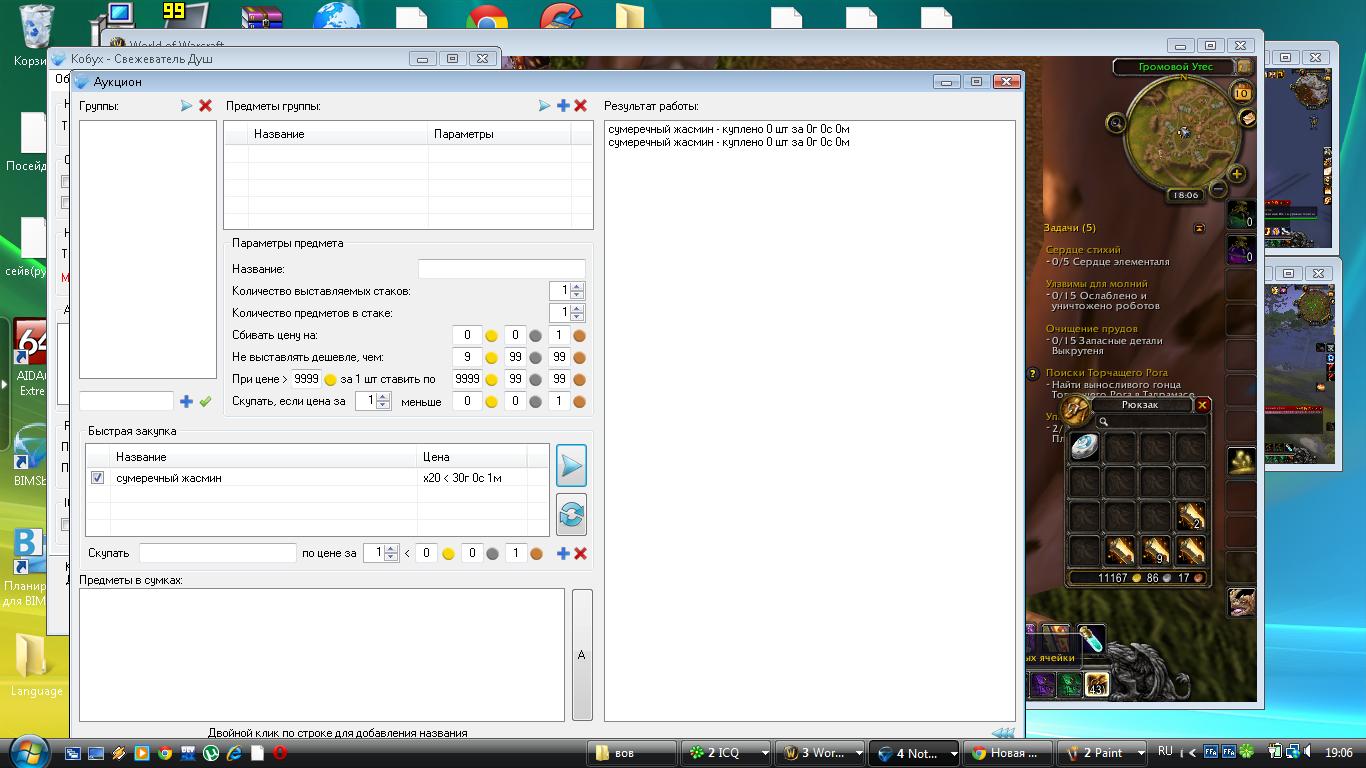Start Быстрая закупка with large play button
Viewport: 1366px width, 768px height.
[x=571, y=466]
